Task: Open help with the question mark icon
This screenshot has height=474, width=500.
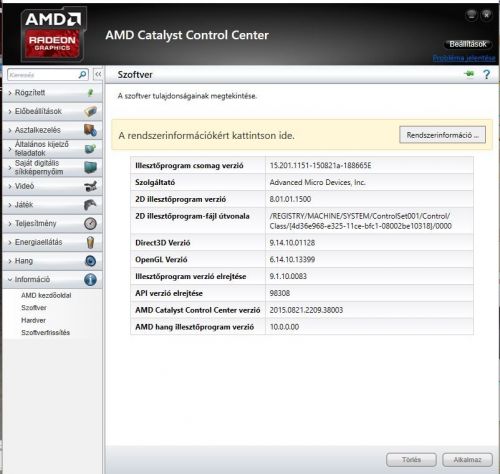Action: point(487,74)
